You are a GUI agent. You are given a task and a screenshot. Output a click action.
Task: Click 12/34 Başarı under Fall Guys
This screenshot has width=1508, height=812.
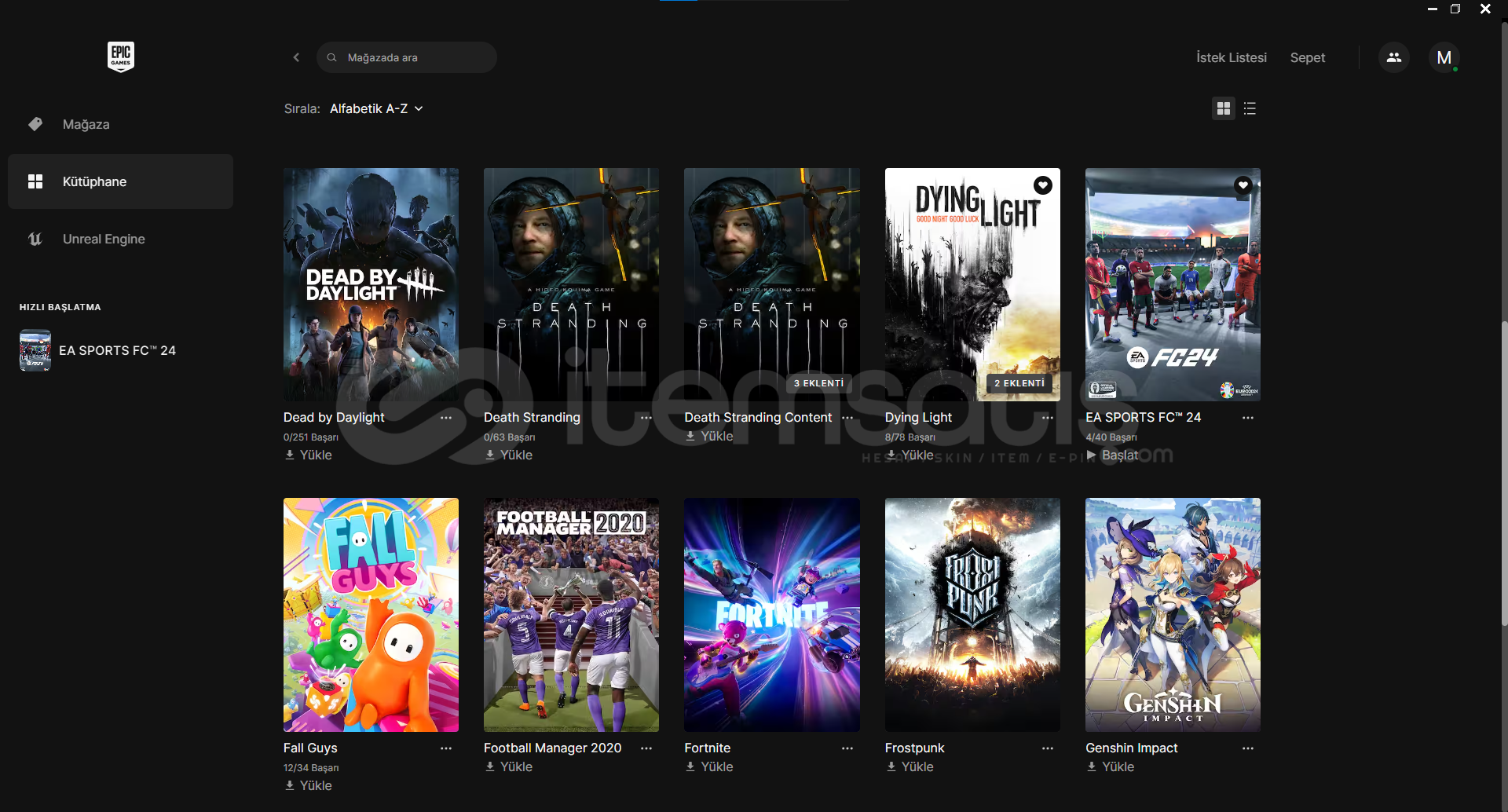[311, 768]
